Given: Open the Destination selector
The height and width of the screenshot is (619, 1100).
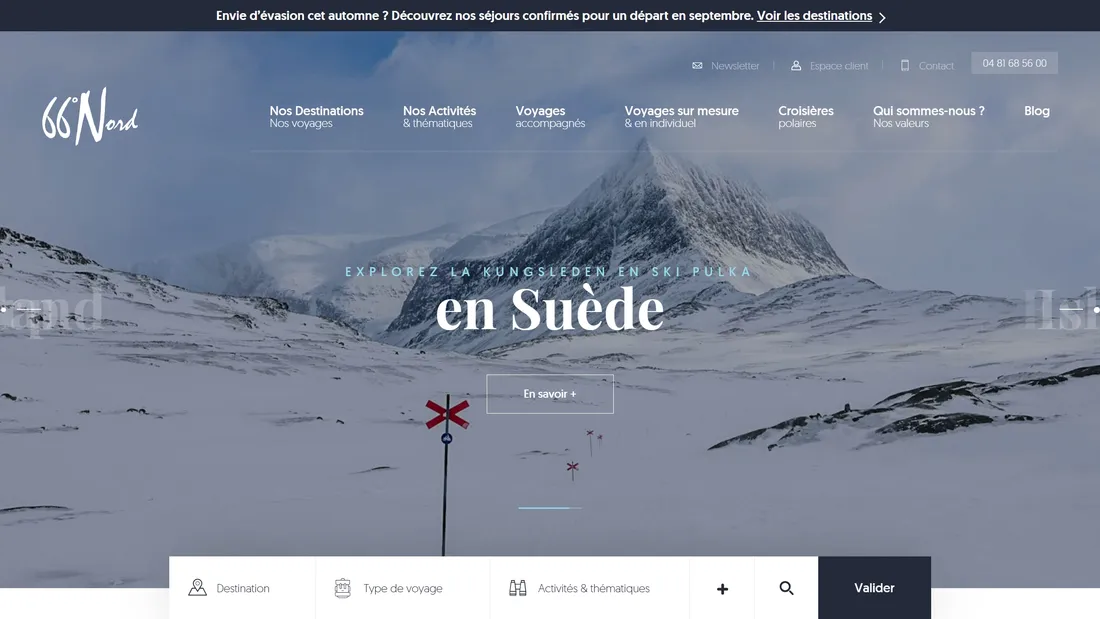Looking at the screenshot, I should pyautogui.click(x=242, y=588).
